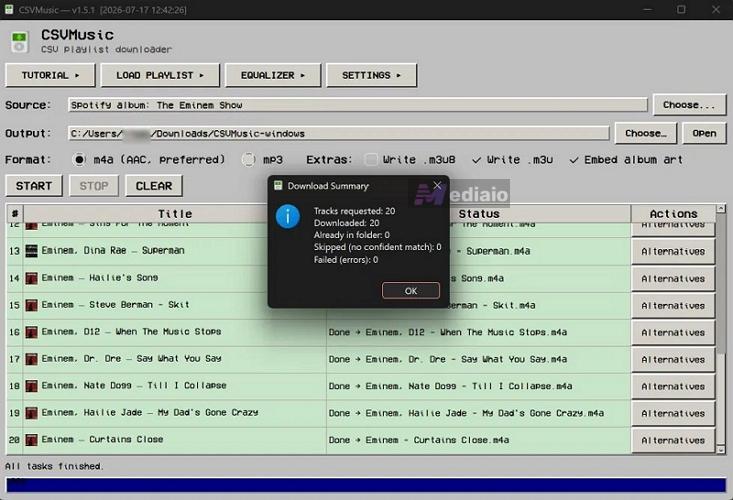The height and width of the screenshot is (500, 733).
Task: Click Open button for output folder
Action: pyautogui.click(x=704, y=133)
